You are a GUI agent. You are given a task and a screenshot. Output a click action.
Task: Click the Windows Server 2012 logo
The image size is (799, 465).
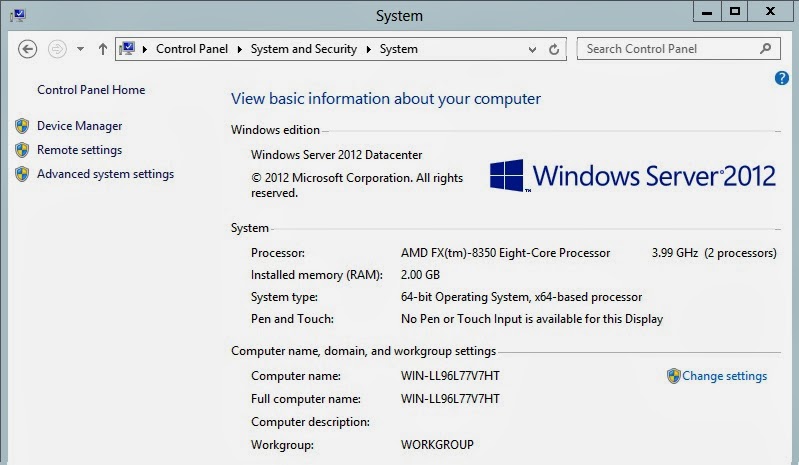632,176
